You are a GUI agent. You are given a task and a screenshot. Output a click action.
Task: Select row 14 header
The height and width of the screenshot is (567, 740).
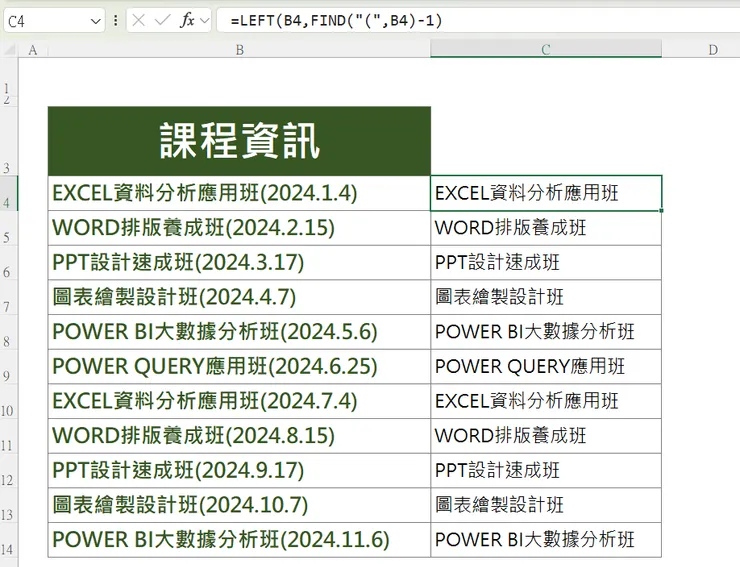coord(8,548)
